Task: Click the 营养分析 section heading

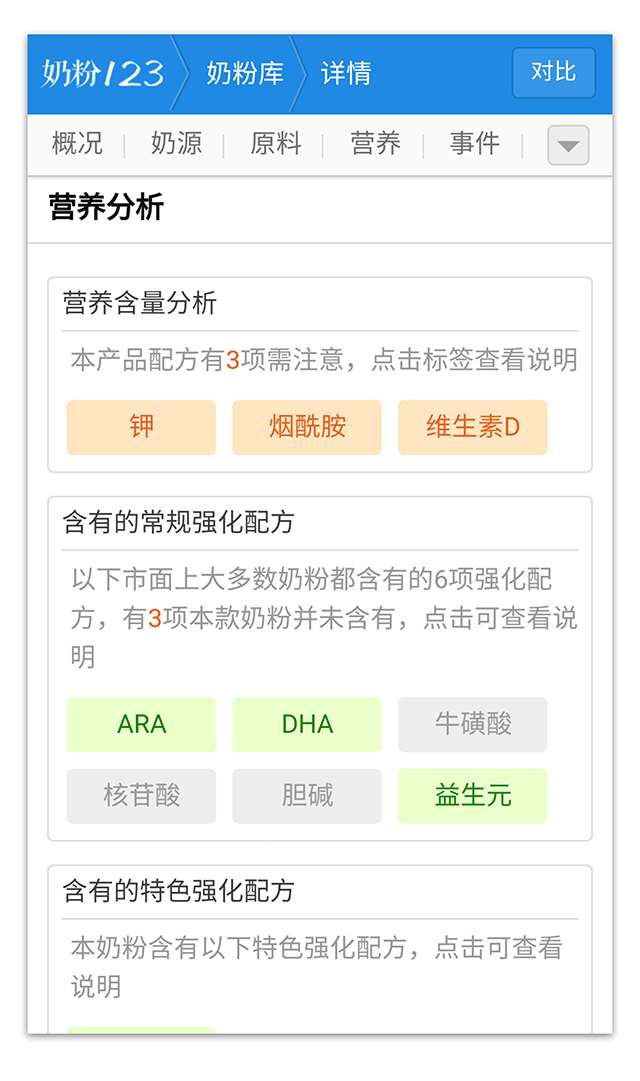Action: click(106, 208)
